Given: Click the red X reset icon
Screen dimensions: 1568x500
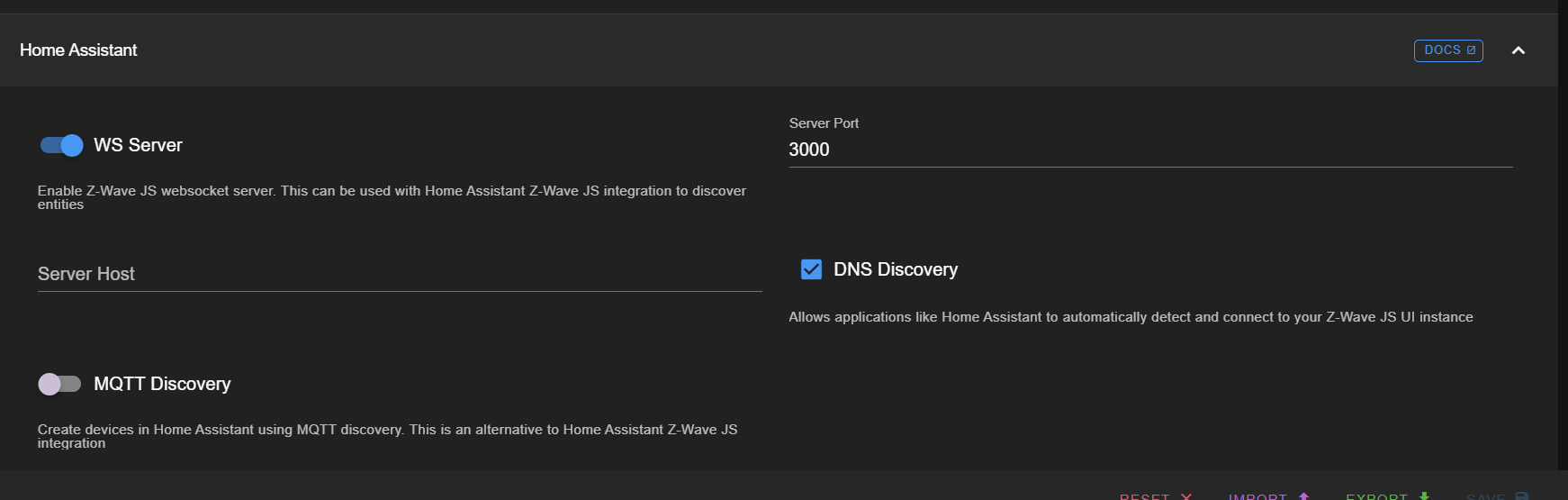Looking at the screenshot, I should tap(1186, 496).
